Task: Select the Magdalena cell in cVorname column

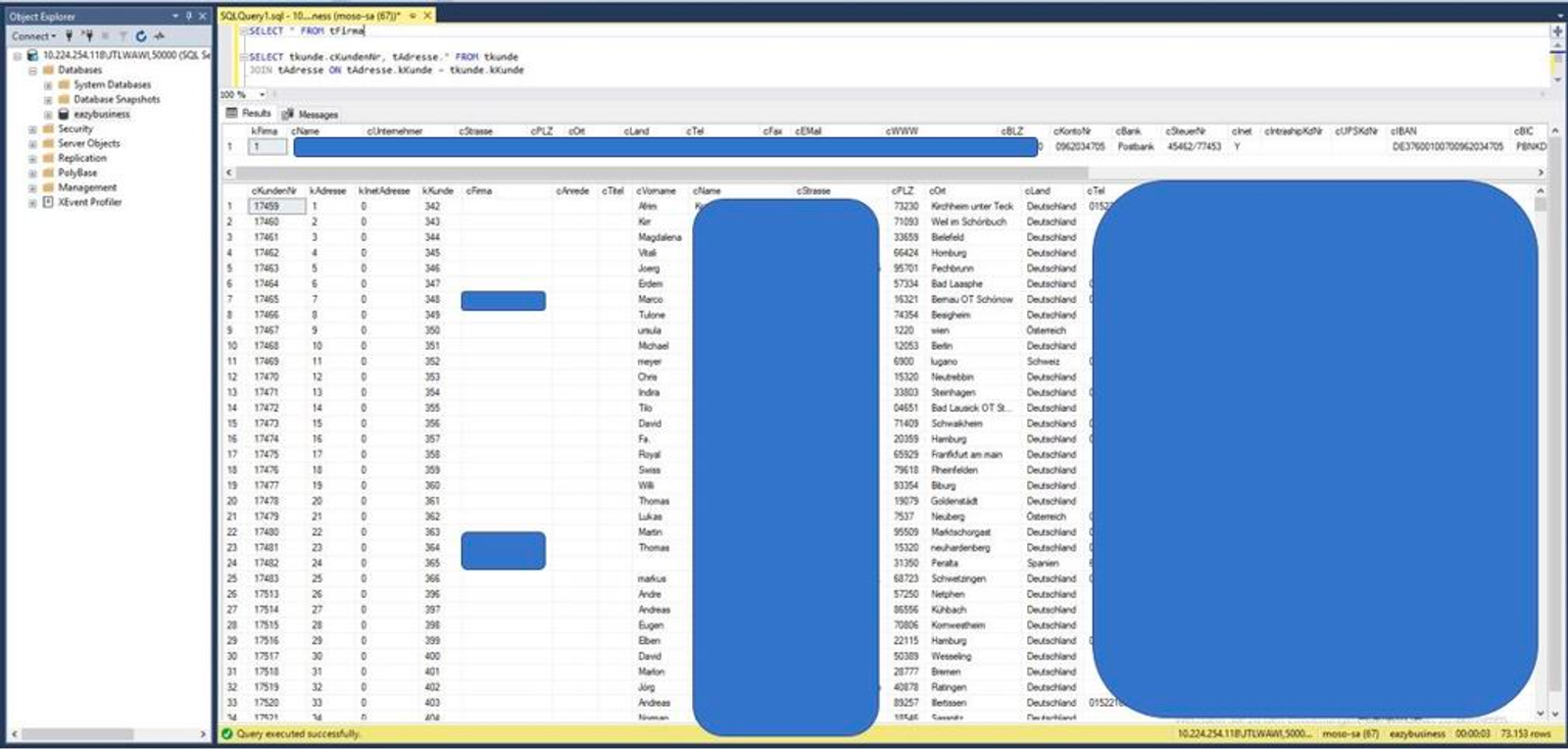Action: [660, 237]
